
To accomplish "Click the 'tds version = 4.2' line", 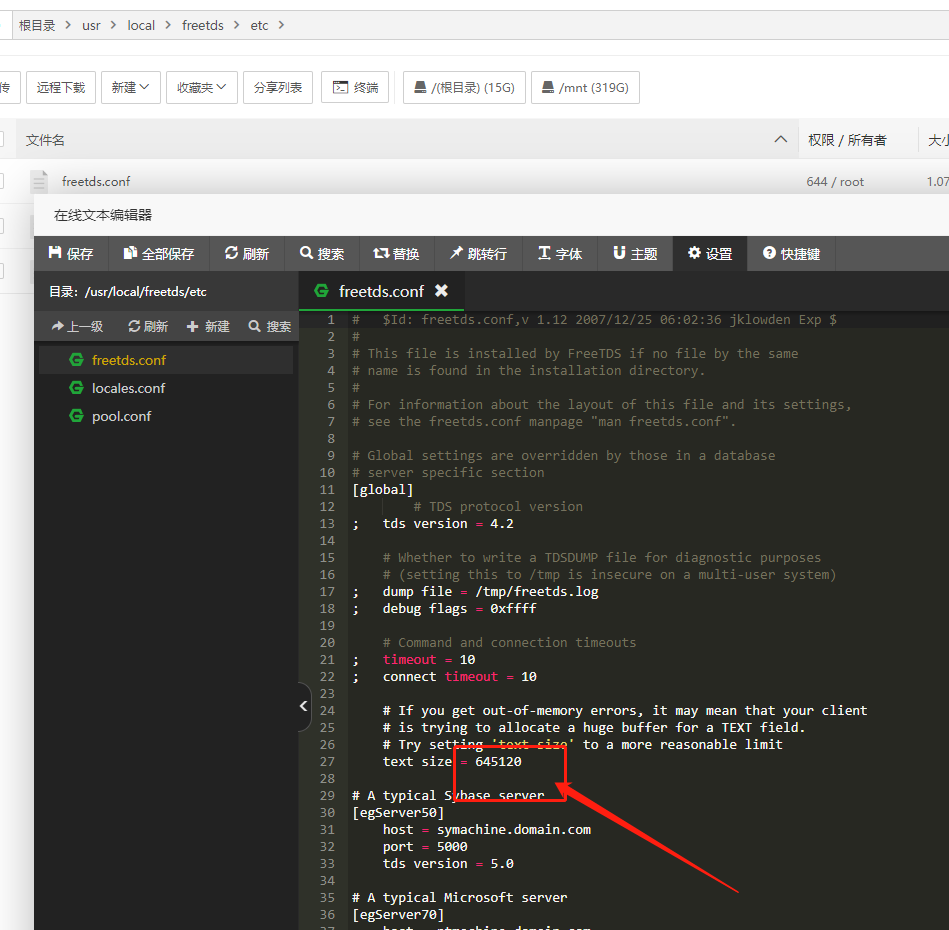I will pos(448,523).
